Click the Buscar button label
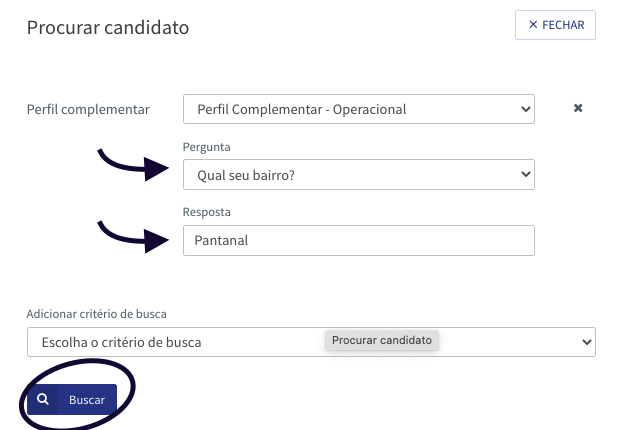The width and height of the screenshot is (617, 430). 87,400
